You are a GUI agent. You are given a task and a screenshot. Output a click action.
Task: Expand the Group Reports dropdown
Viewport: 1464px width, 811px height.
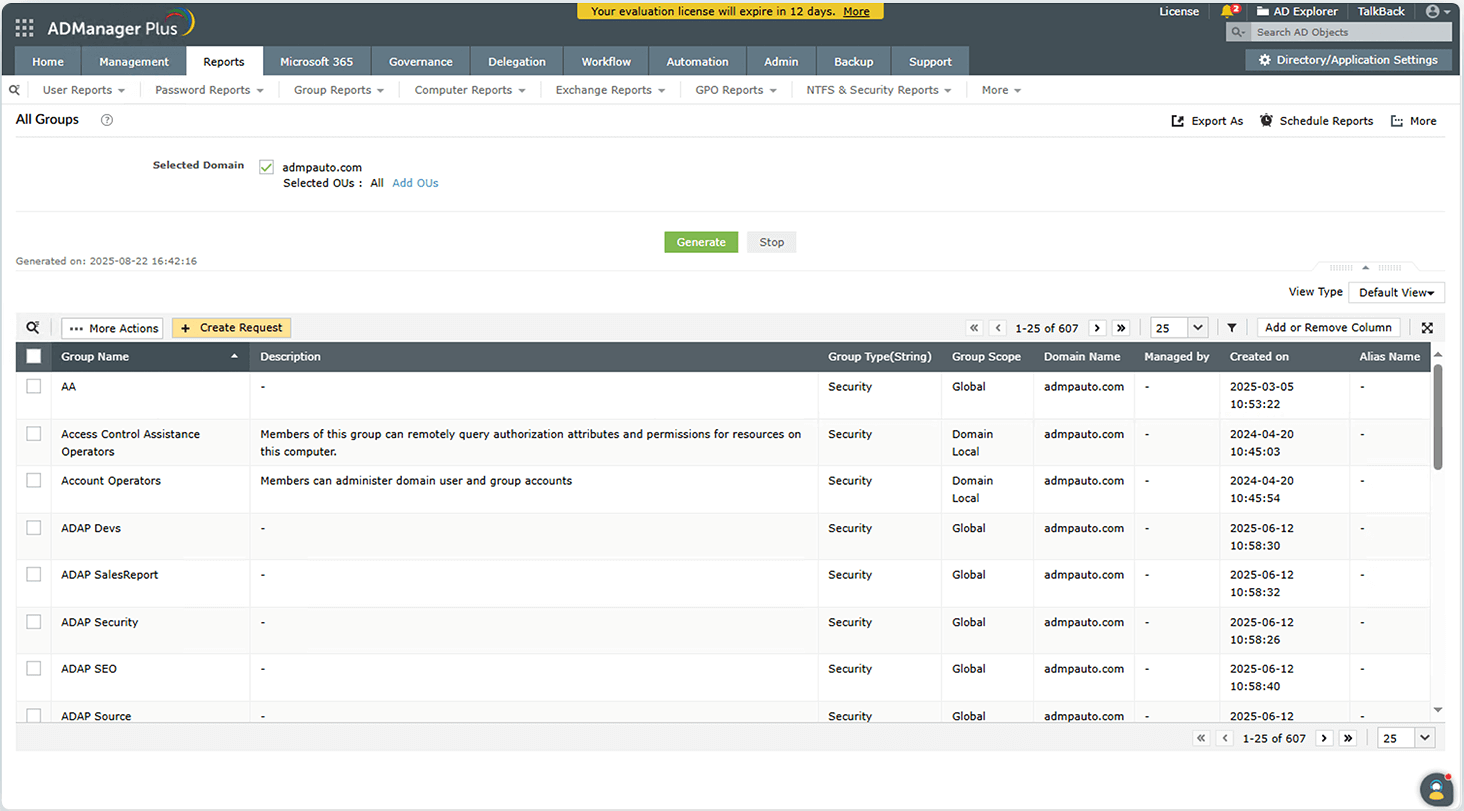tap(339, 90)
